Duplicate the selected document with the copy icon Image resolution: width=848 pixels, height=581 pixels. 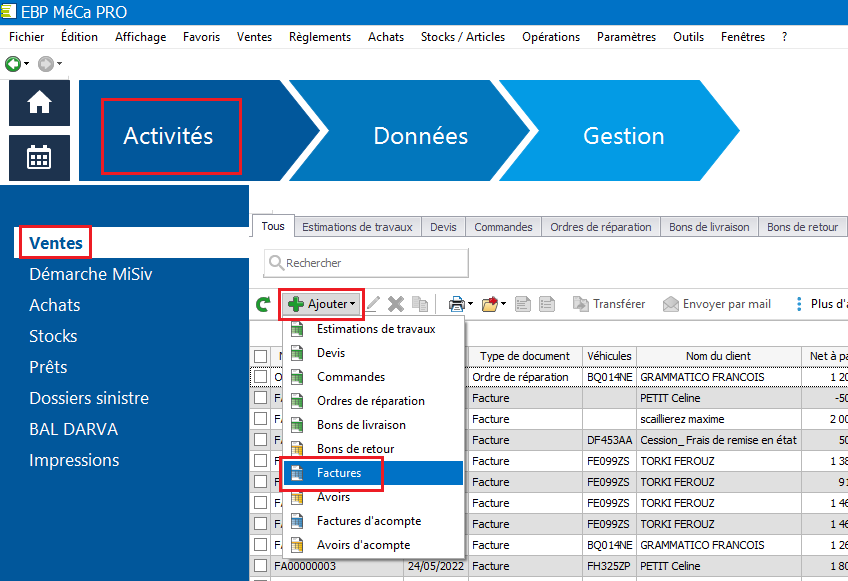tap(420, 304)
